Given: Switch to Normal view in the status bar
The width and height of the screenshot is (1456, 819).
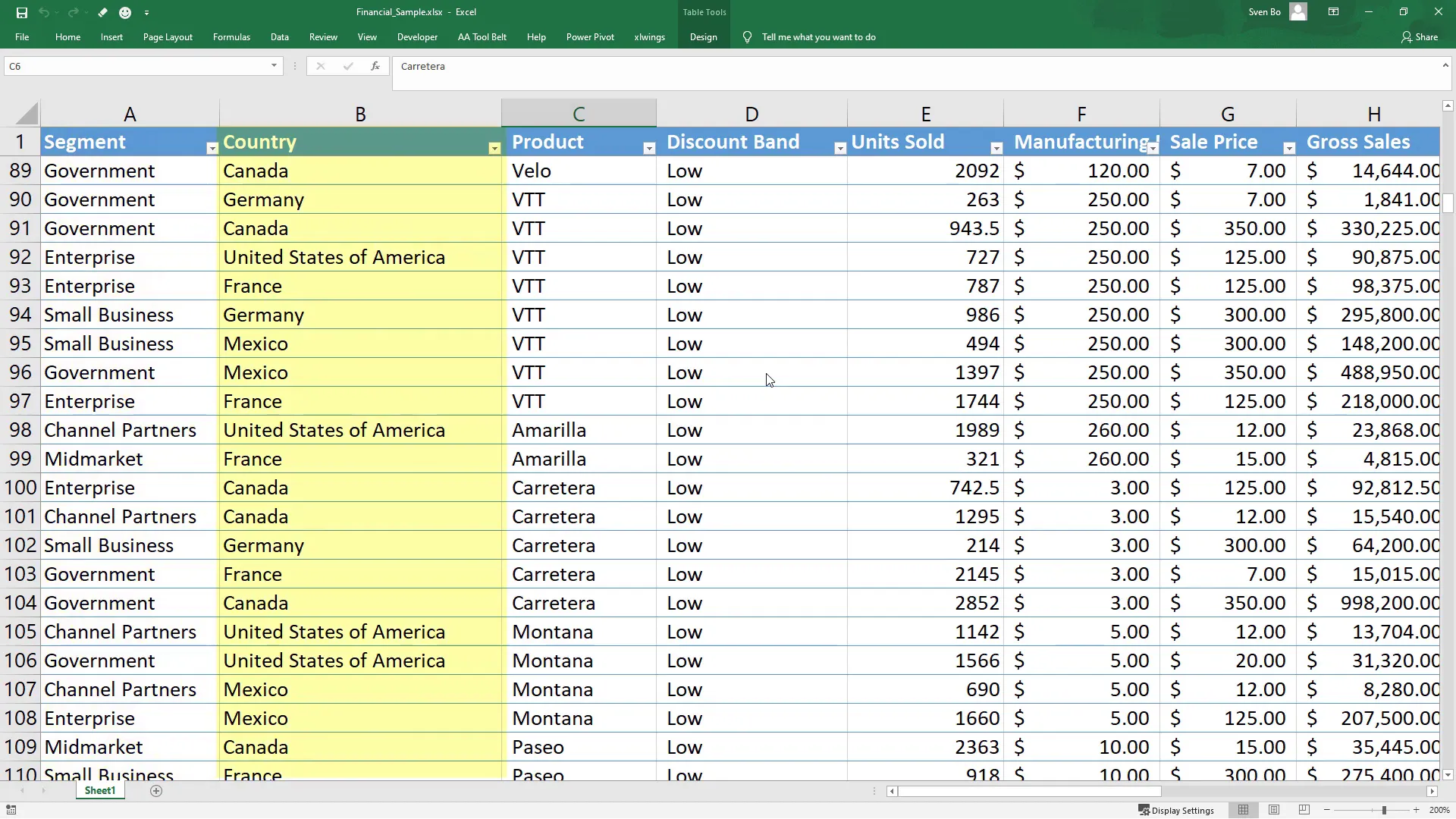Looking at the screenshot, I should pos(1243,810).
